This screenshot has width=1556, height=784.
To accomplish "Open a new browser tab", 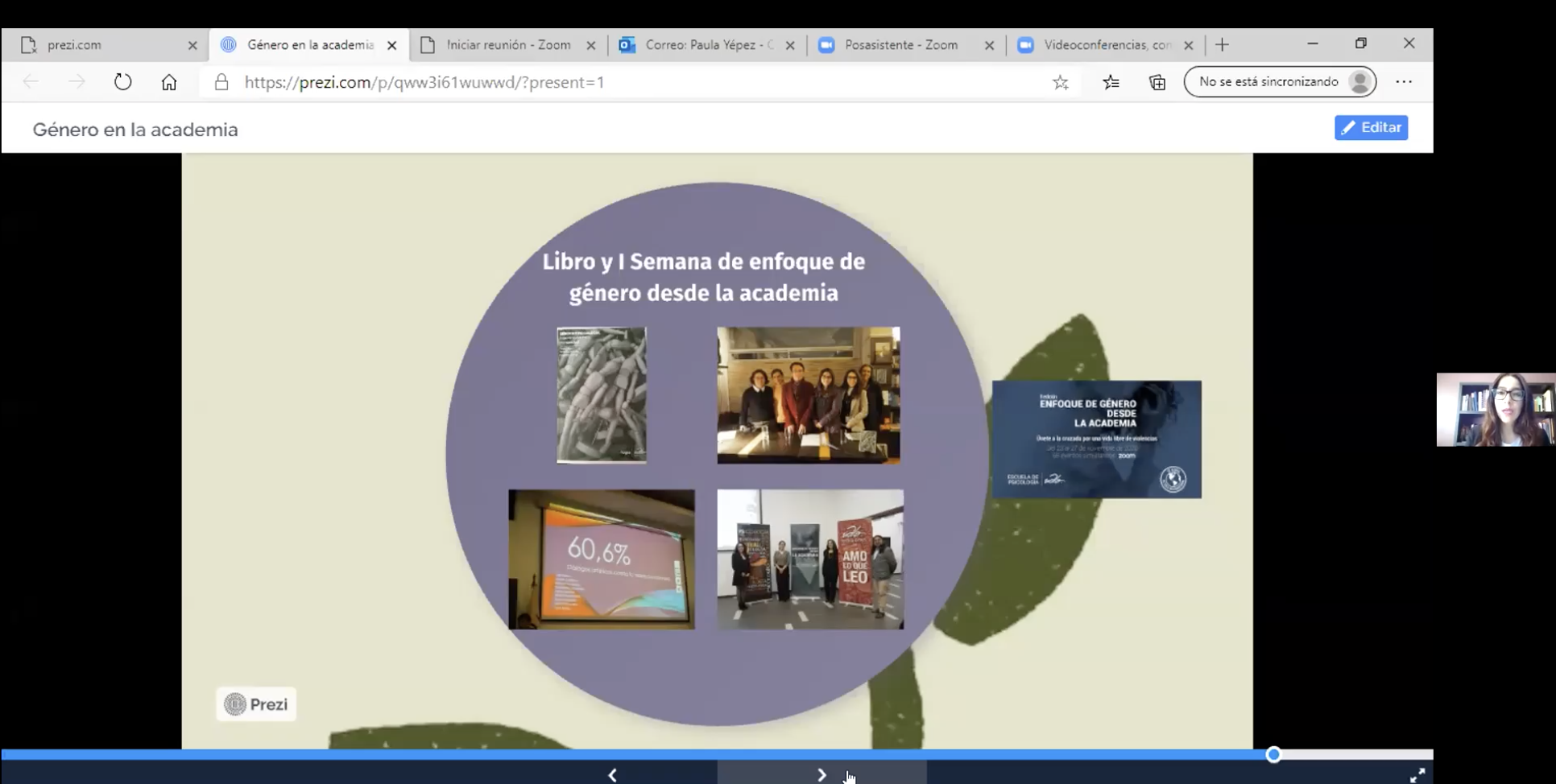I will click(1222, 45).
